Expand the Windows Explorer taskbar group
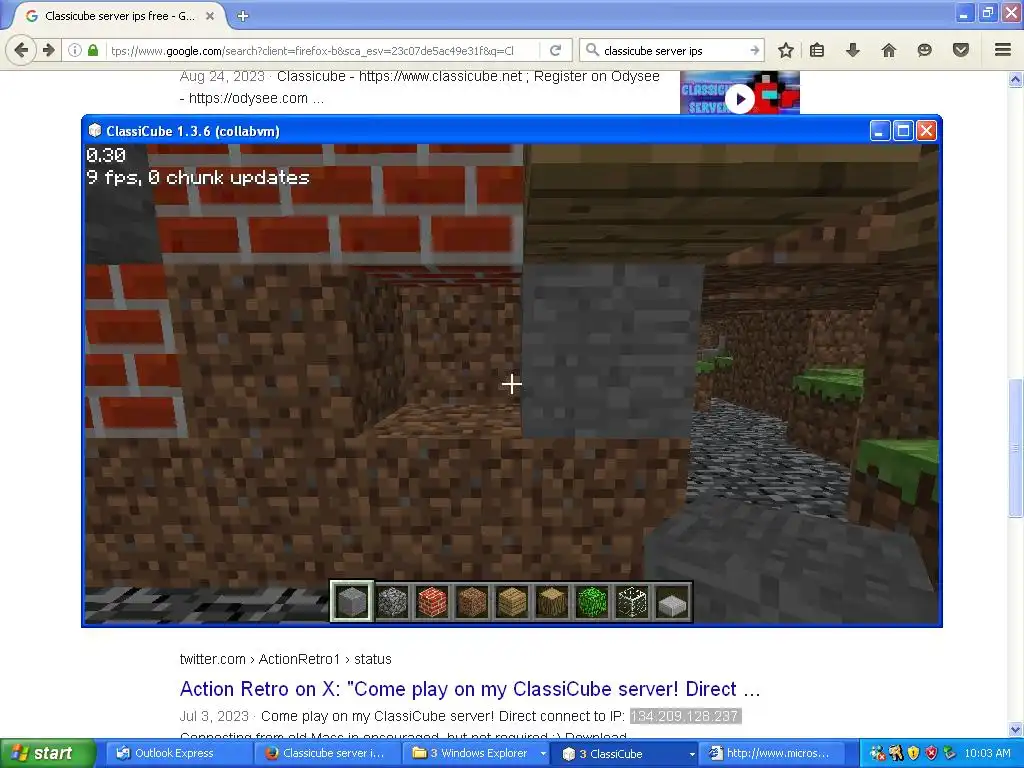 (543, 754)
